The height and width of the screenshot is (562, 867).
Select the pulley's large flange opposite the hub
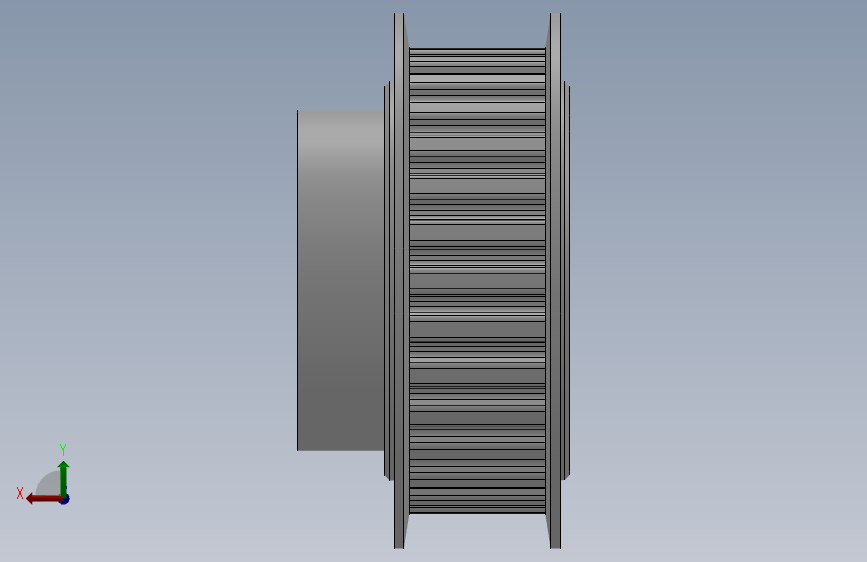tap(555, 281)
